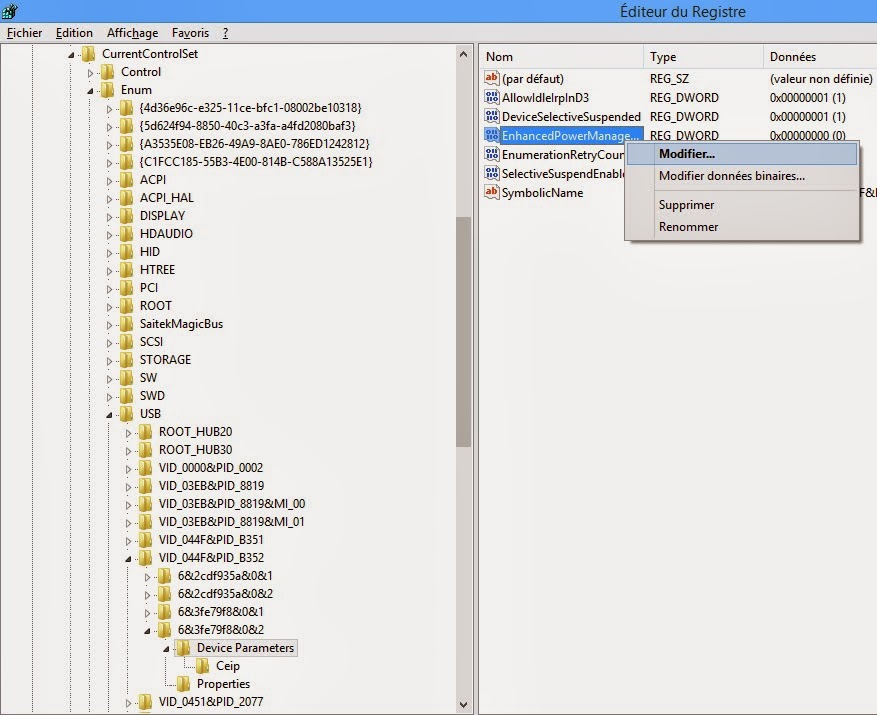This screenshot has height=715, width=877.
Task: Click the Registry Editor app icon in title bar
Action: [10, 11]
